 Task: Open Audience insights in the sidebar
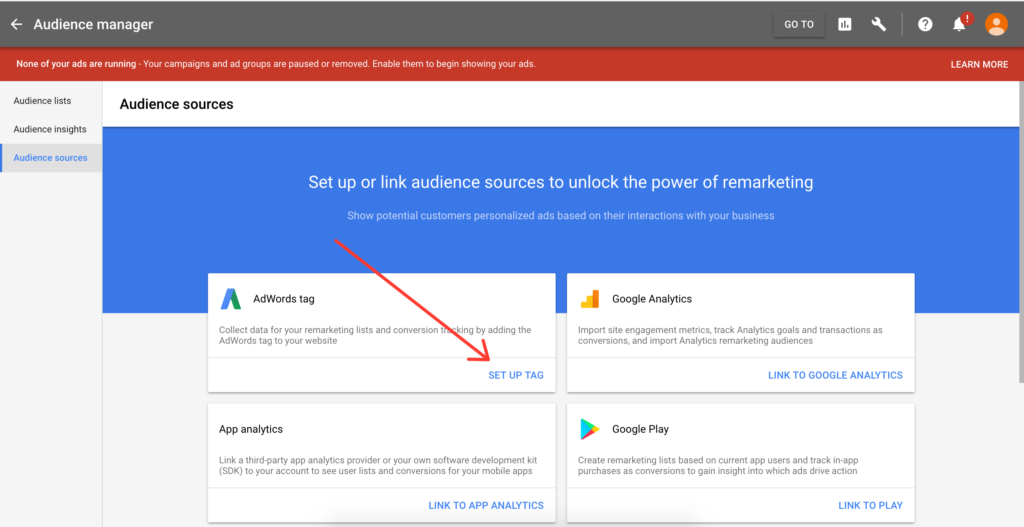[50, 129]
